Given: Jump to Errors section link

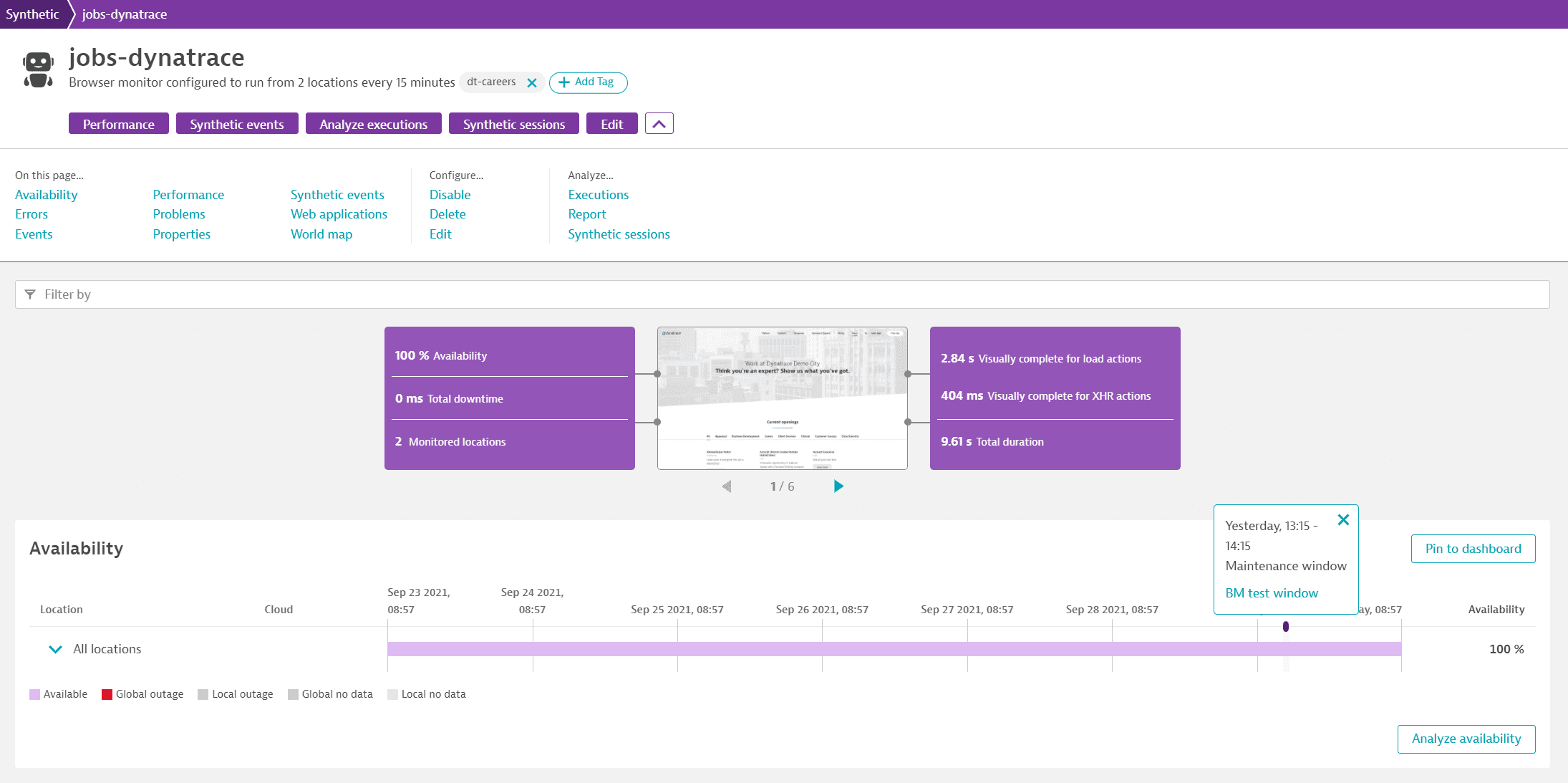Looking at the screenshot, I should click(x=32, y=214).
